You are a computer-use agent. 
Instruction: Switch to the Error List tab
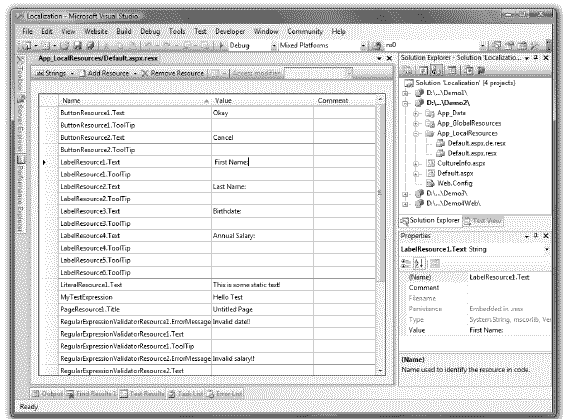click(x=224, y=394)
